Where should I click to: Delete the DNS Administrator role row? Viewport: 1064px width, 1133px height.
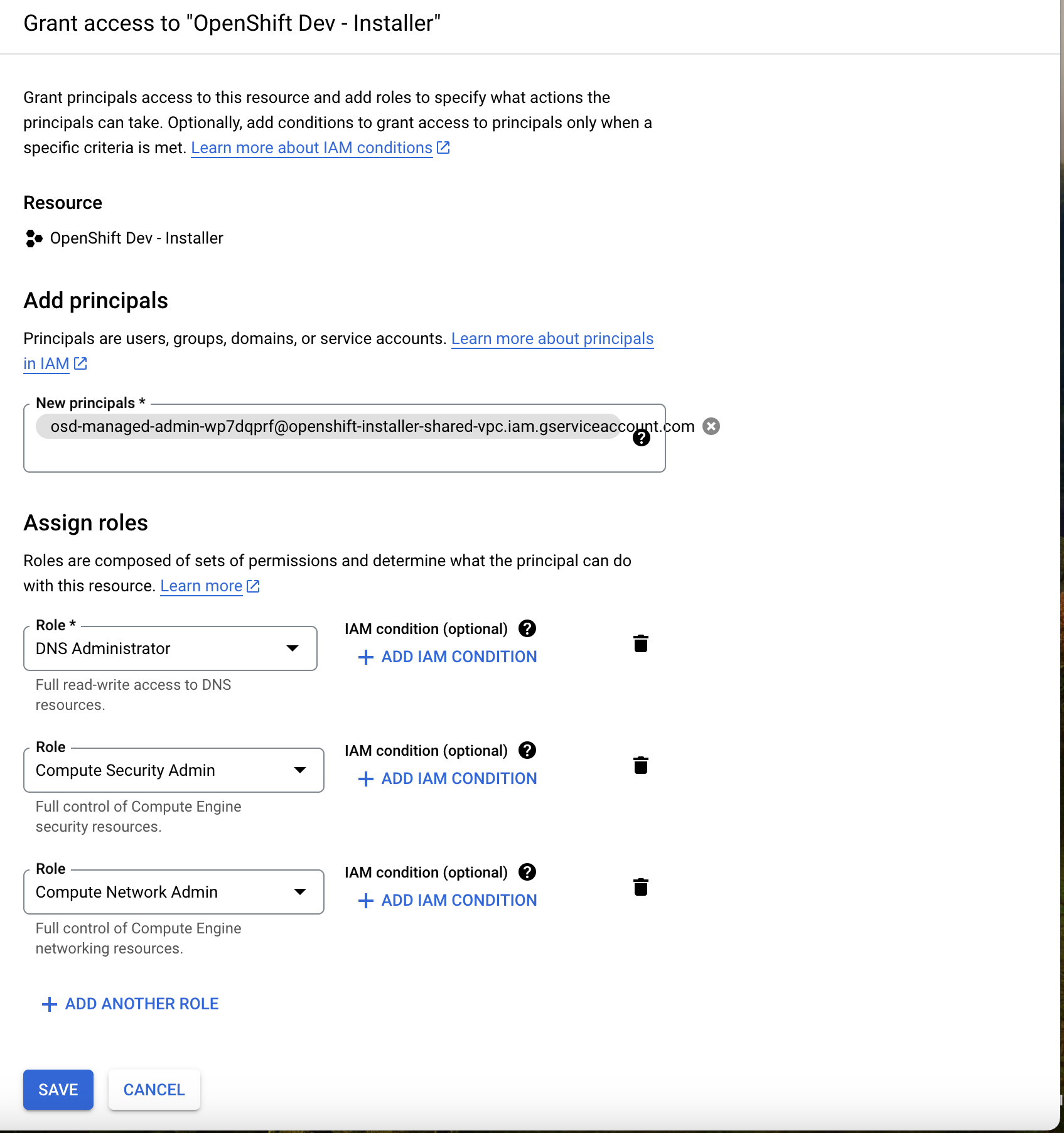[641, 643]
